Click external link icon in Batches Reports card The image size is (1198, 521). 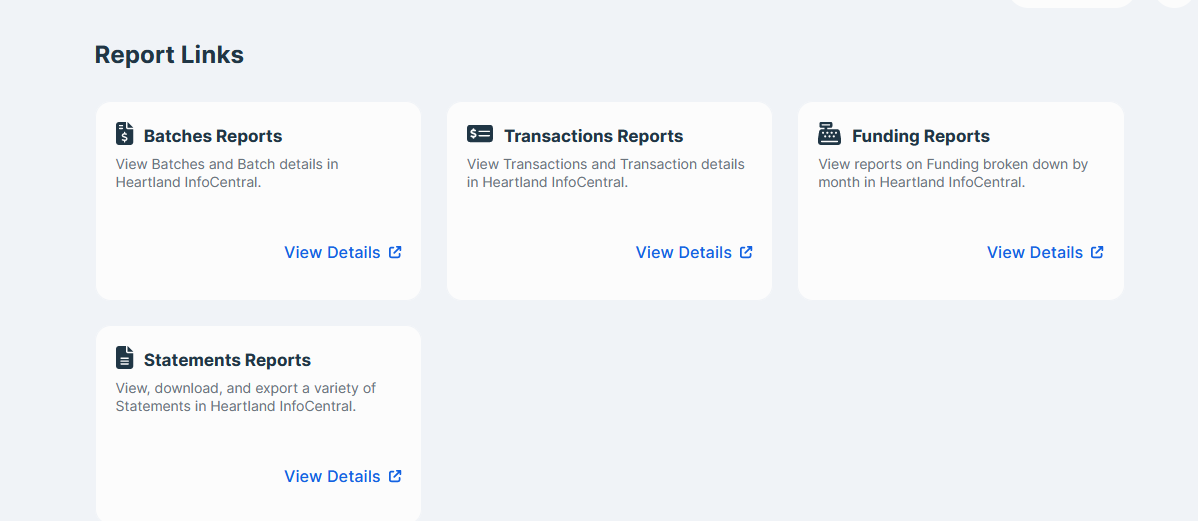pyautogui.click(x=395, y=252)
